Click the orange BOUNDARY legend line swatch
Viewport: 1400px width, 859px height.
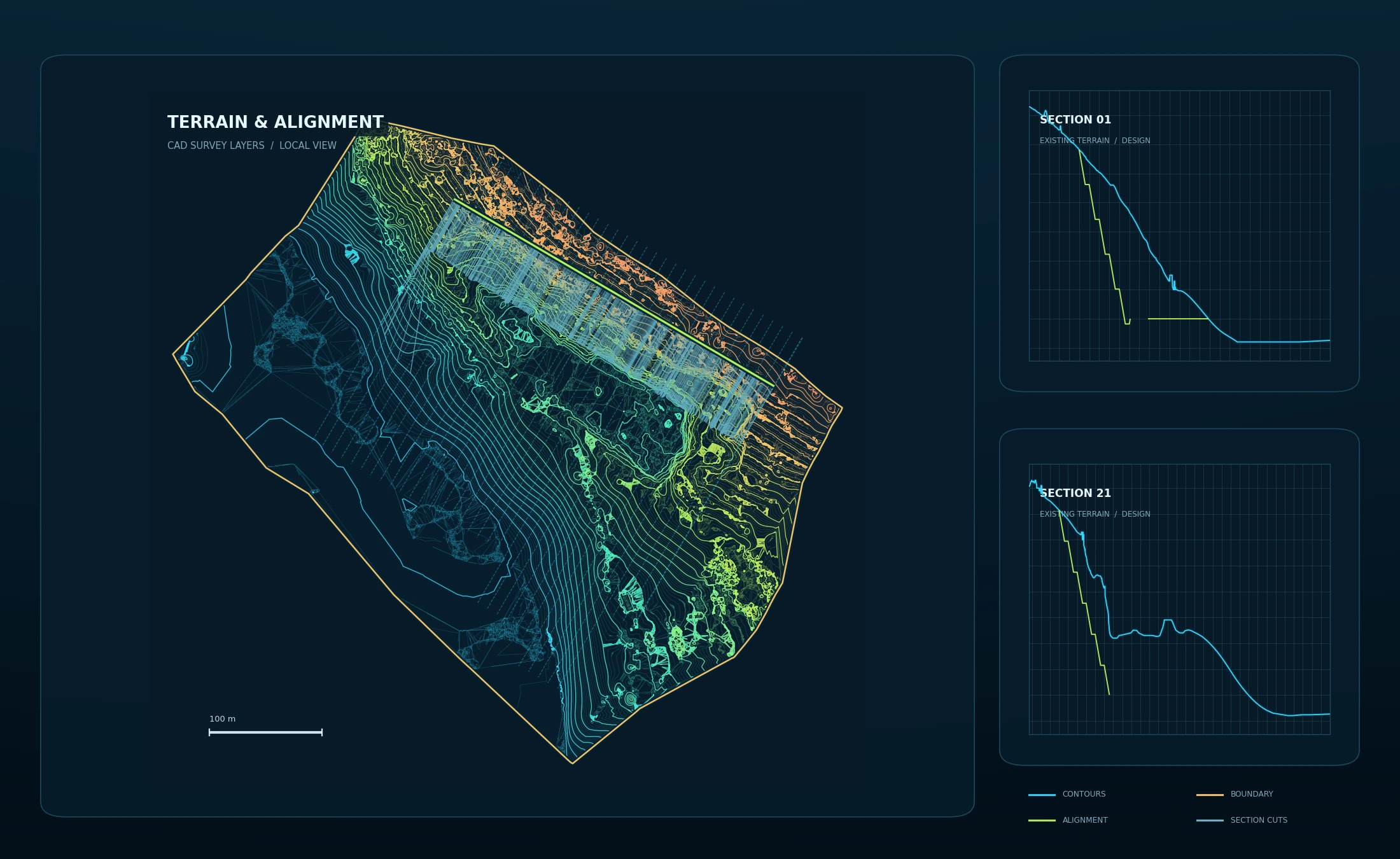pyautogui.click(x=1210, y=795)
